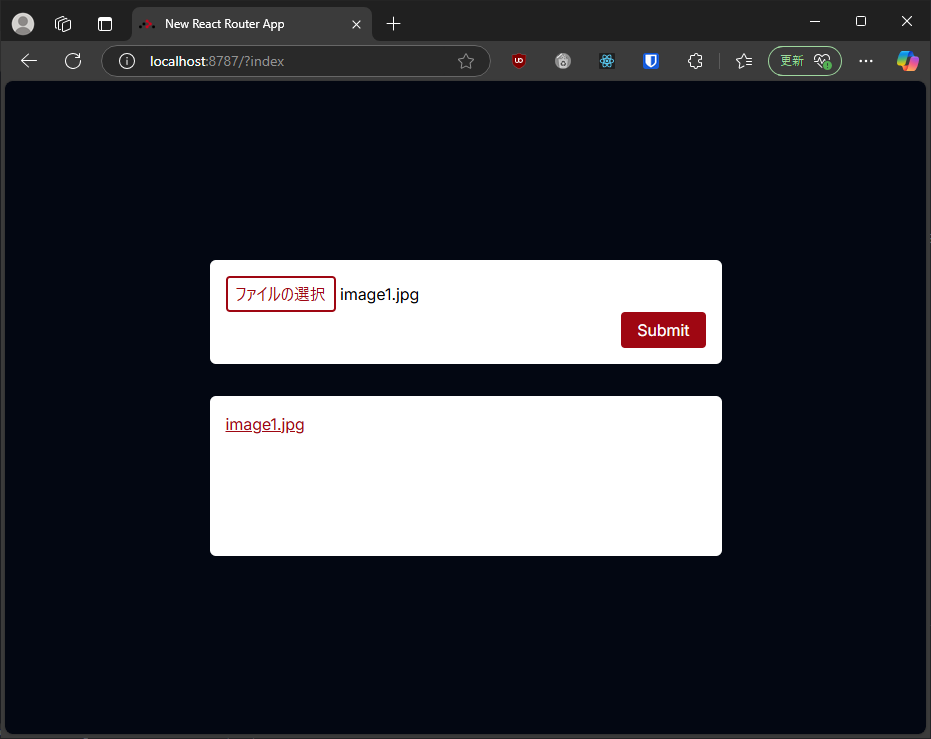This screenshot has width=931, height=739.
Task: Open uBlock Origin extension
Action: (519, 61)
